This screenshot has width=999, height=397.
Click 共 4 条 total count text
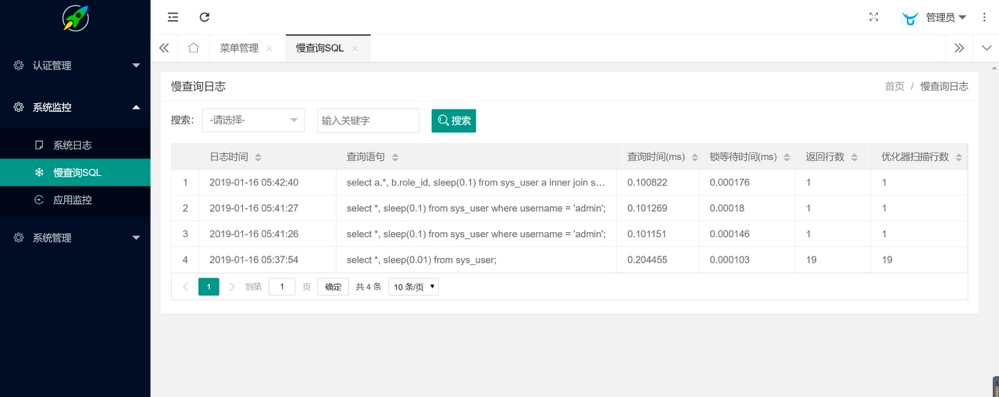click(368, 287)
